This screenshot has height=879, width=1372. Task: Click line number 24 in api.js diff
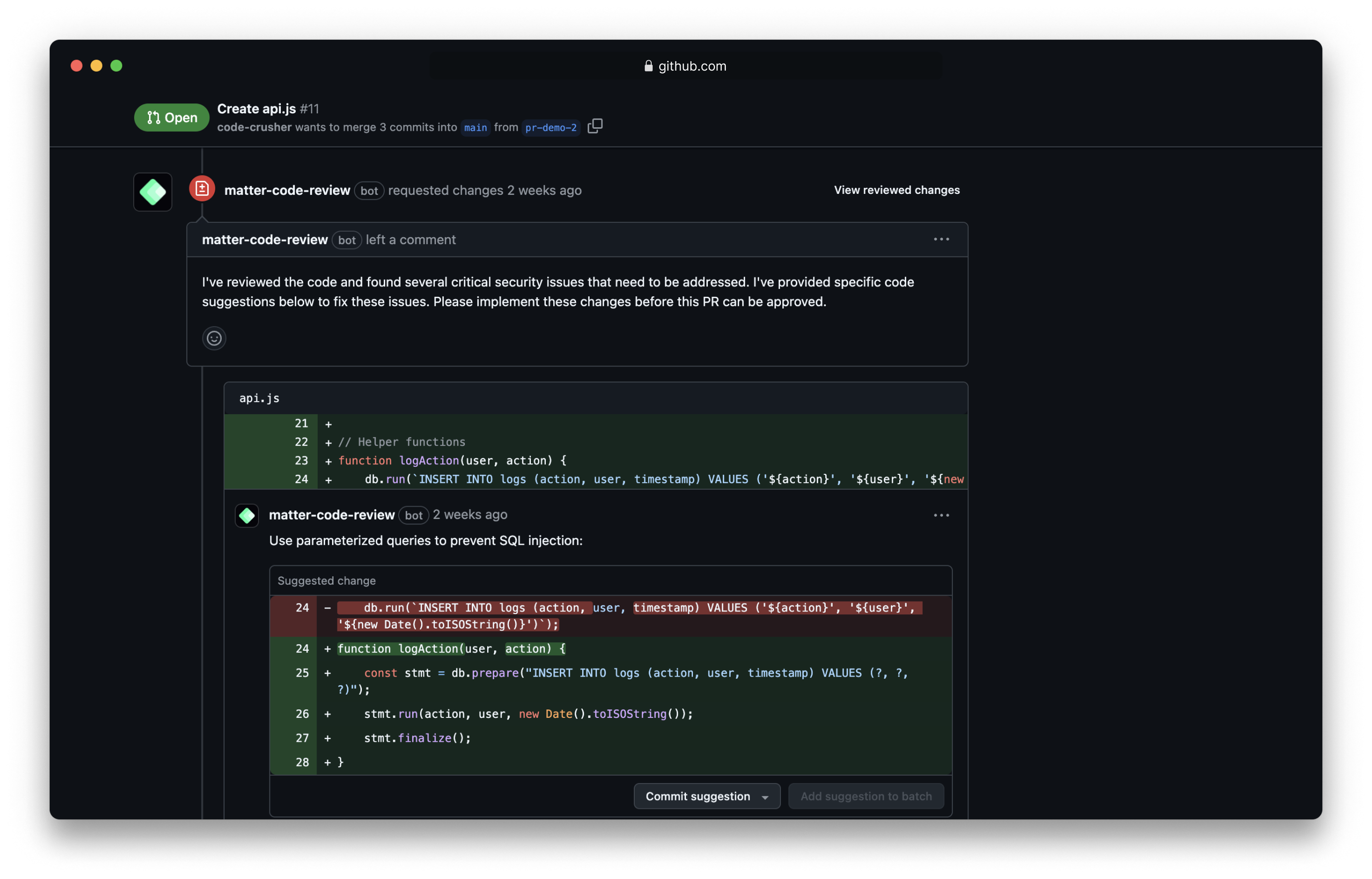tap(301, 479)
